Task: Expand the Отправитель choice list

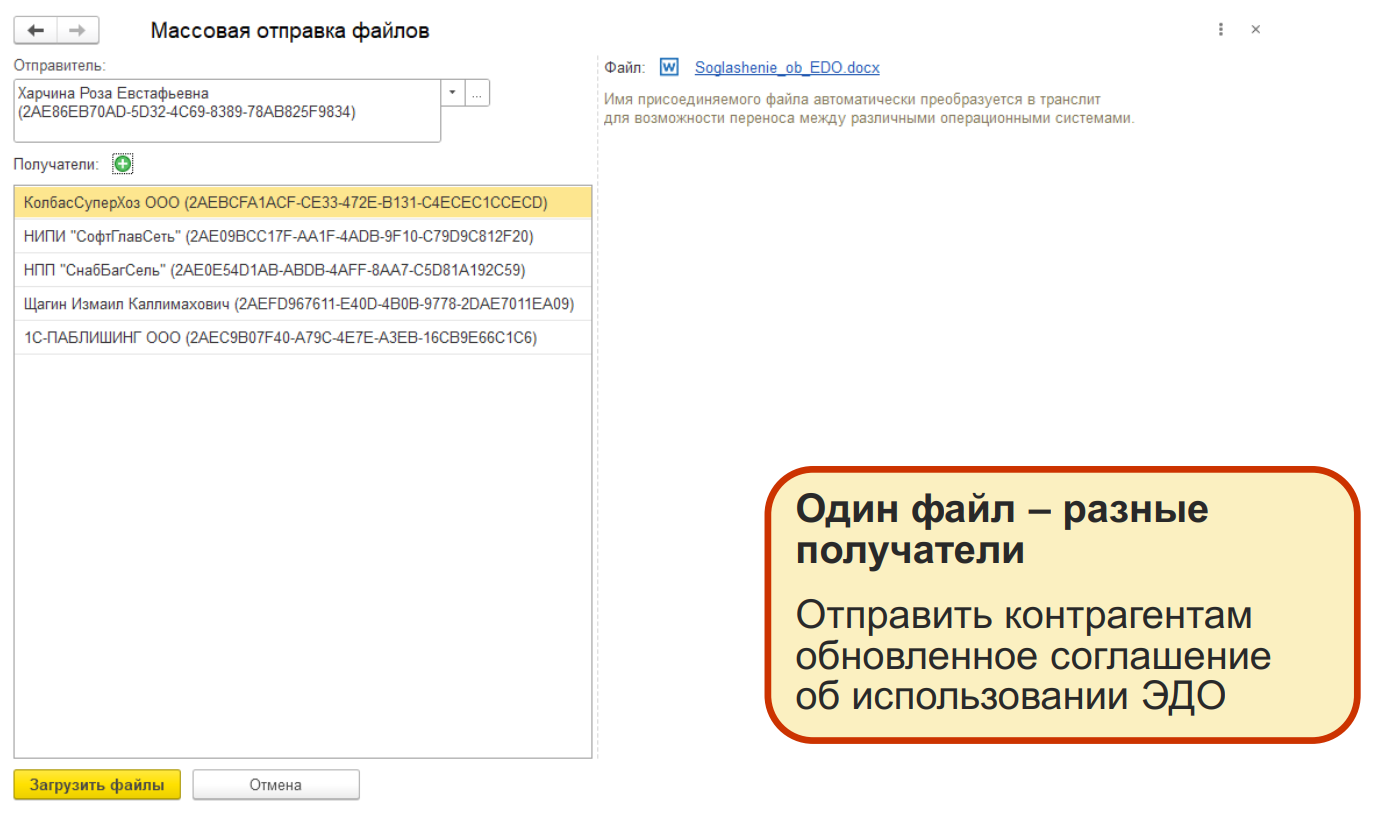Action: (452, 92)
